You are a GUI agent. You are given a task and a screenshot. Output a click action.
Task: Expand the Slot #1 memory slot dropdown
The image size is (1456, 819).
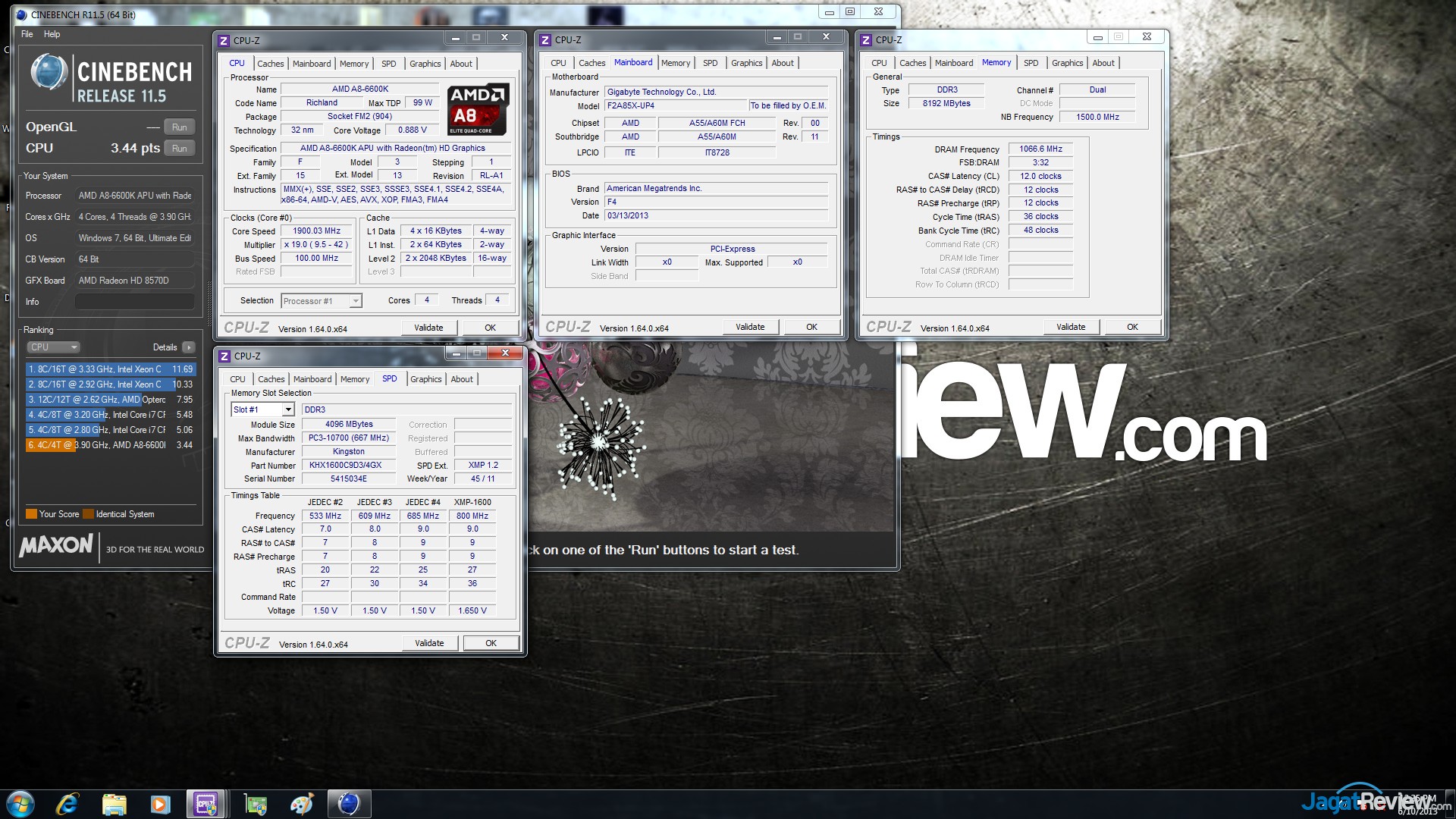tap(288, 409)
